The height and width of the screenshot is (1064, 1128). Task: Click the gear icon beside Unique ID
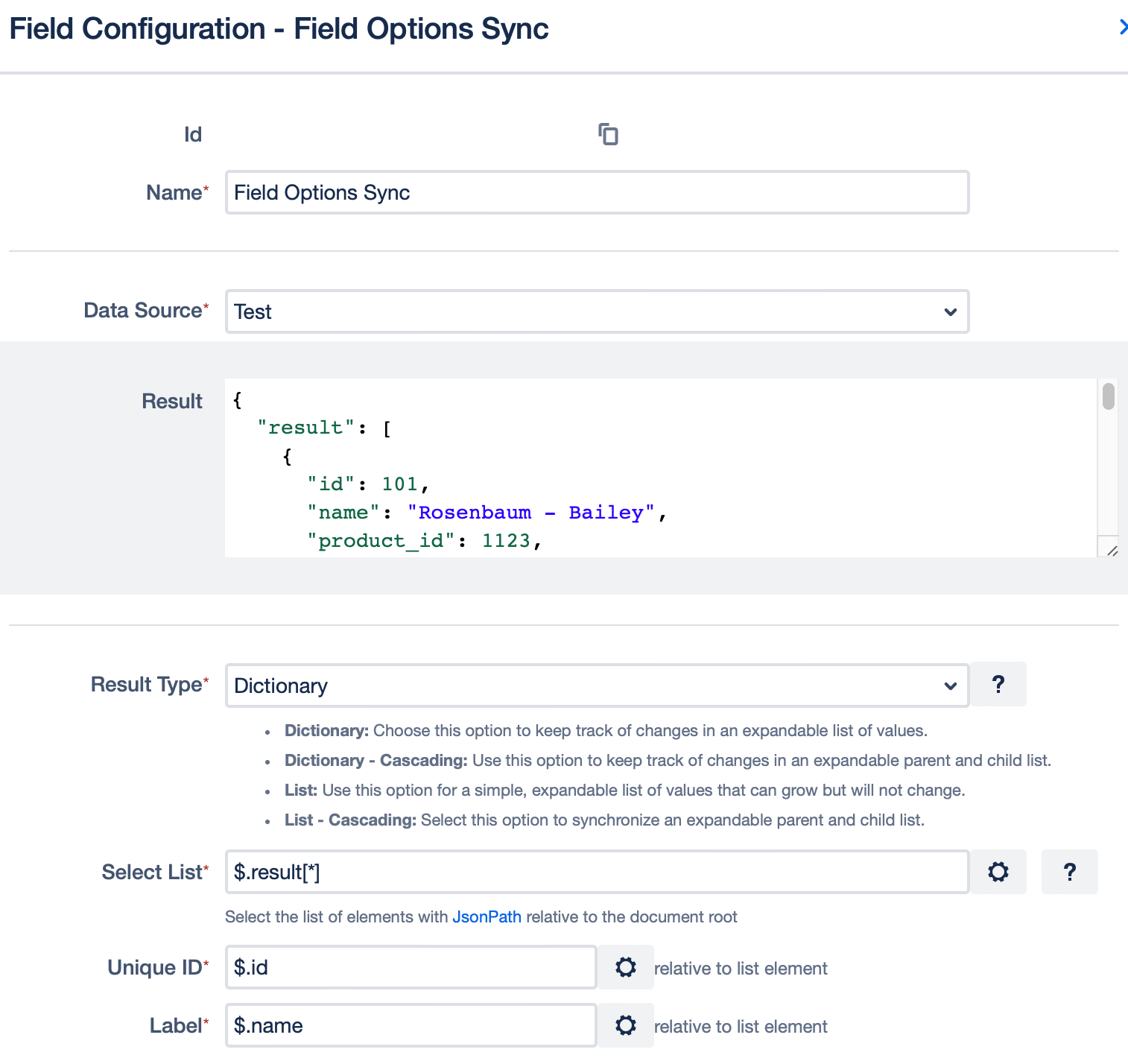click(626, 967)
